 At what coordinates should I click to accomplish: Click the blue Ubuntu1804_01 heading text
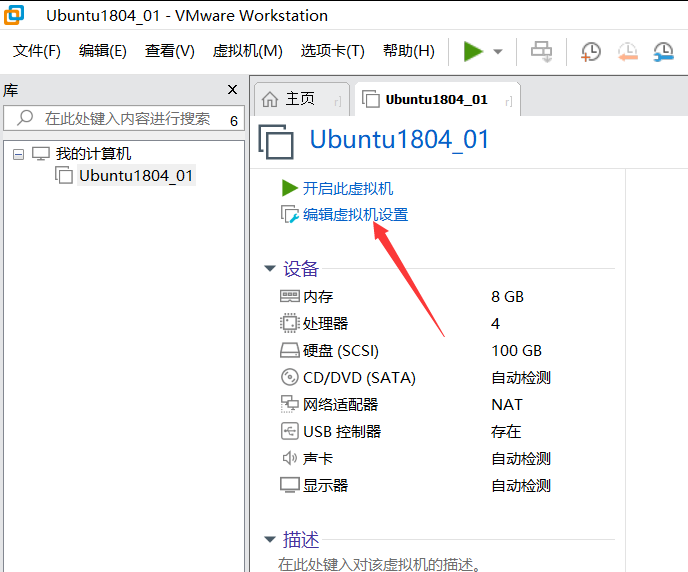[399, 140]
